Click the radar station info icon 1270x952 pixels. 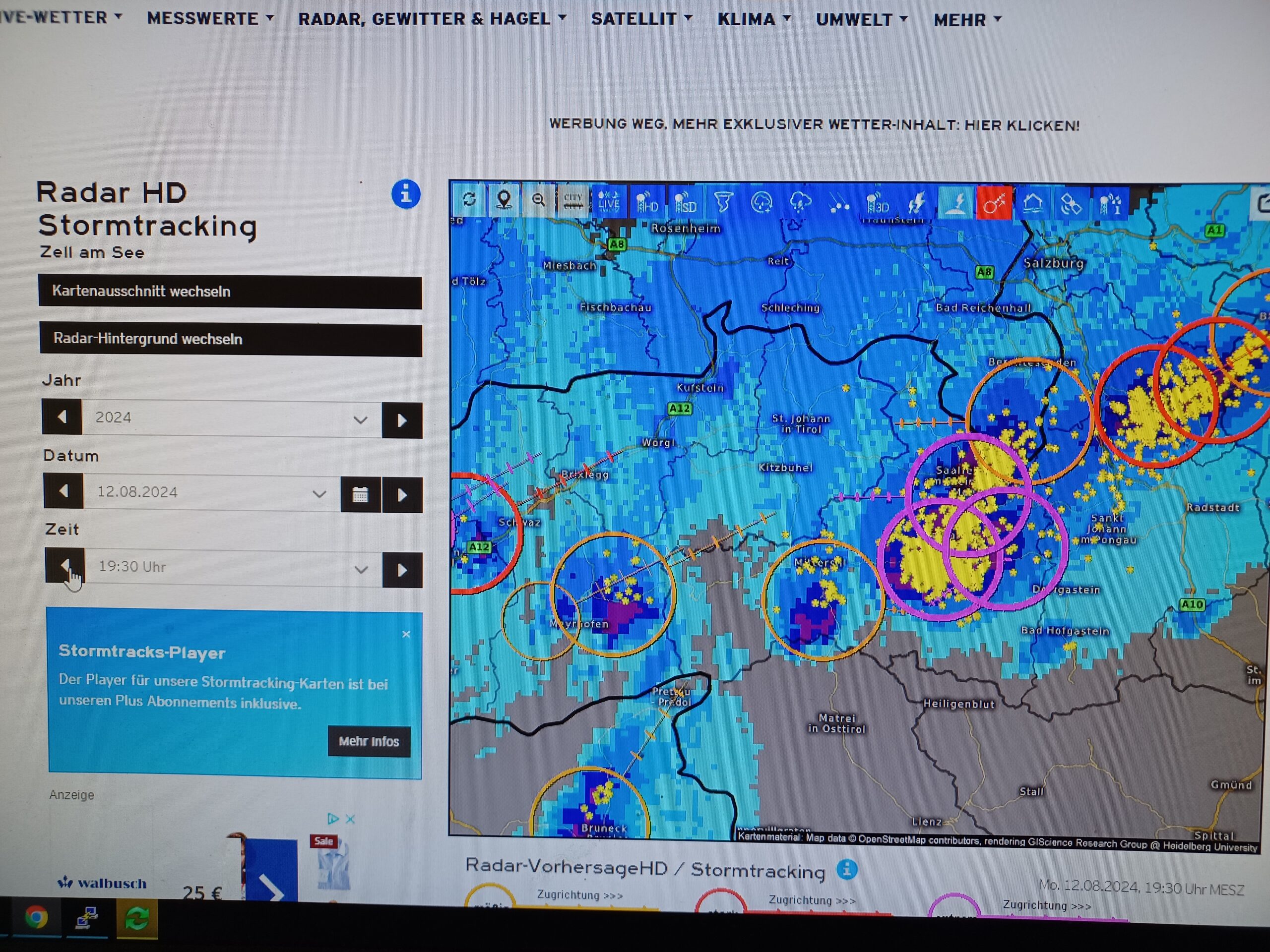tap(1110, 204)
